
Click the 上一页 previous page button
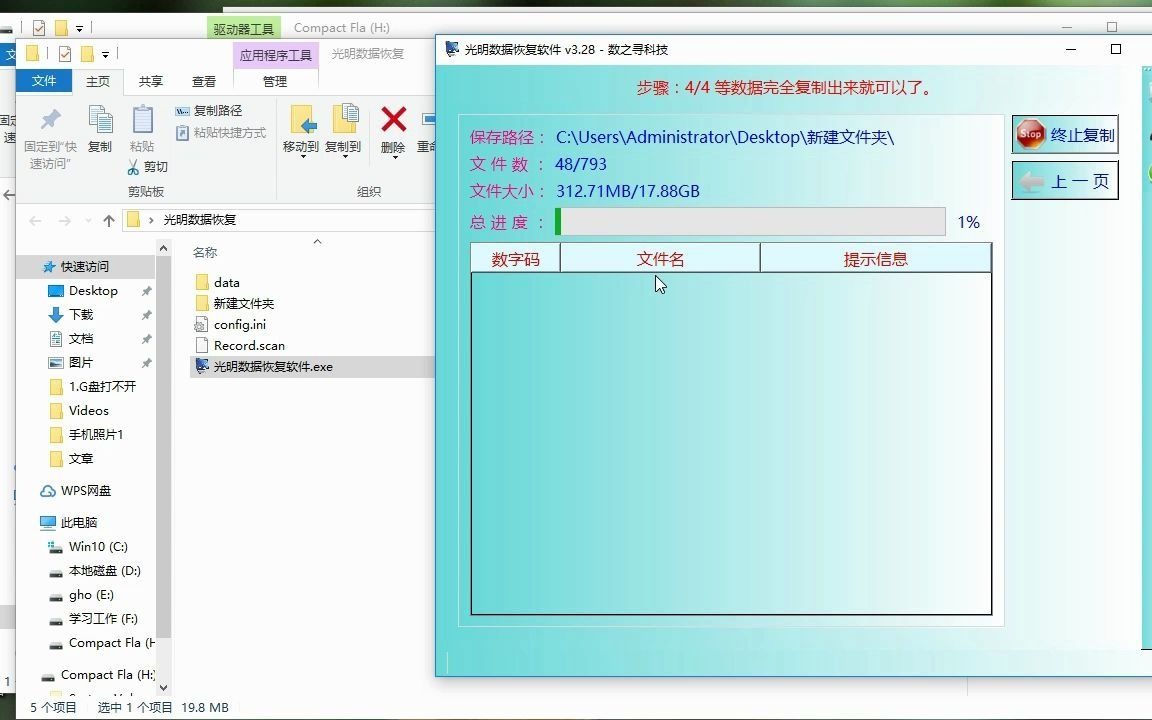[1064, 181]
